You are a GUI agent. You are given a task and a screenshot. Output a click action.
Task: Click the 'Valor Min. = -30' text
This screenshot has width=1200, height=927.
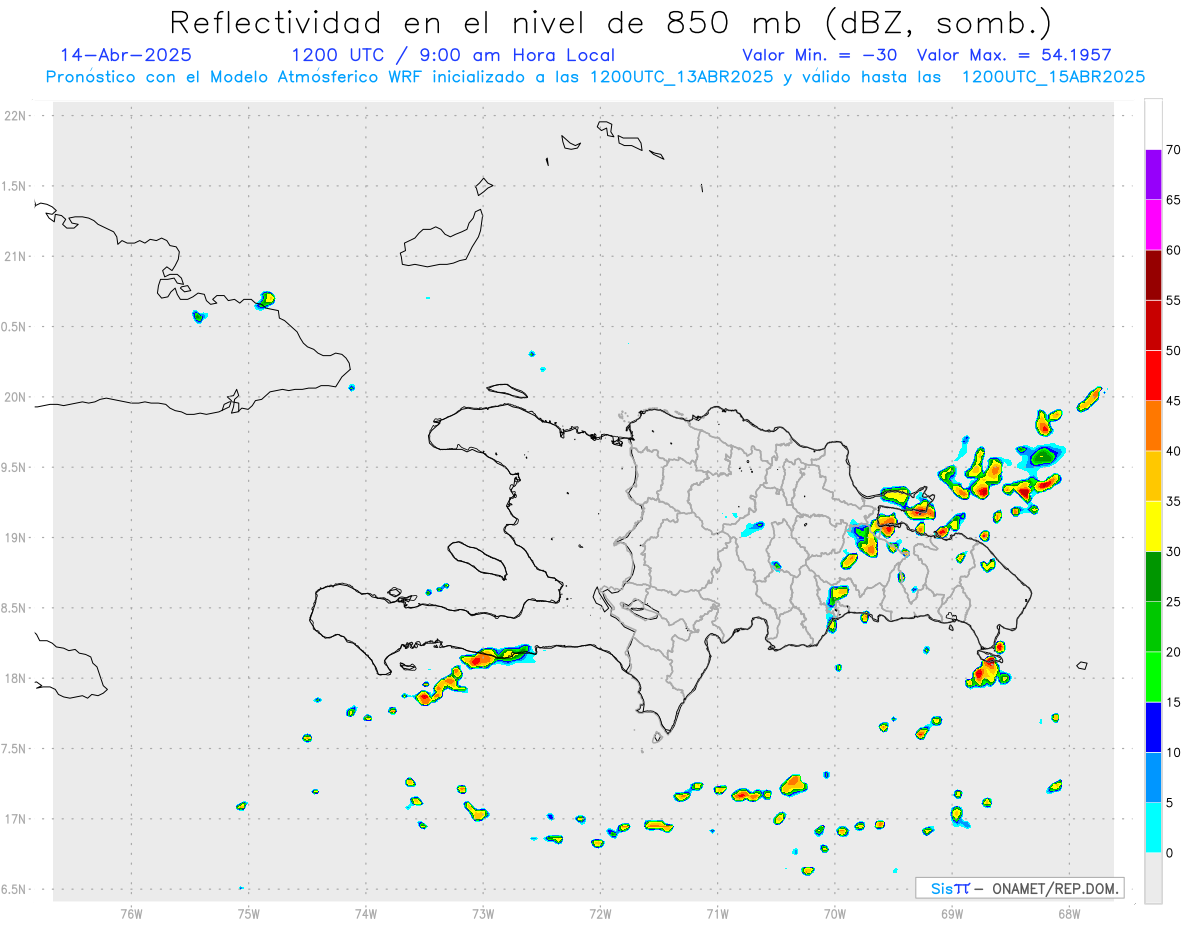[820, 55]
